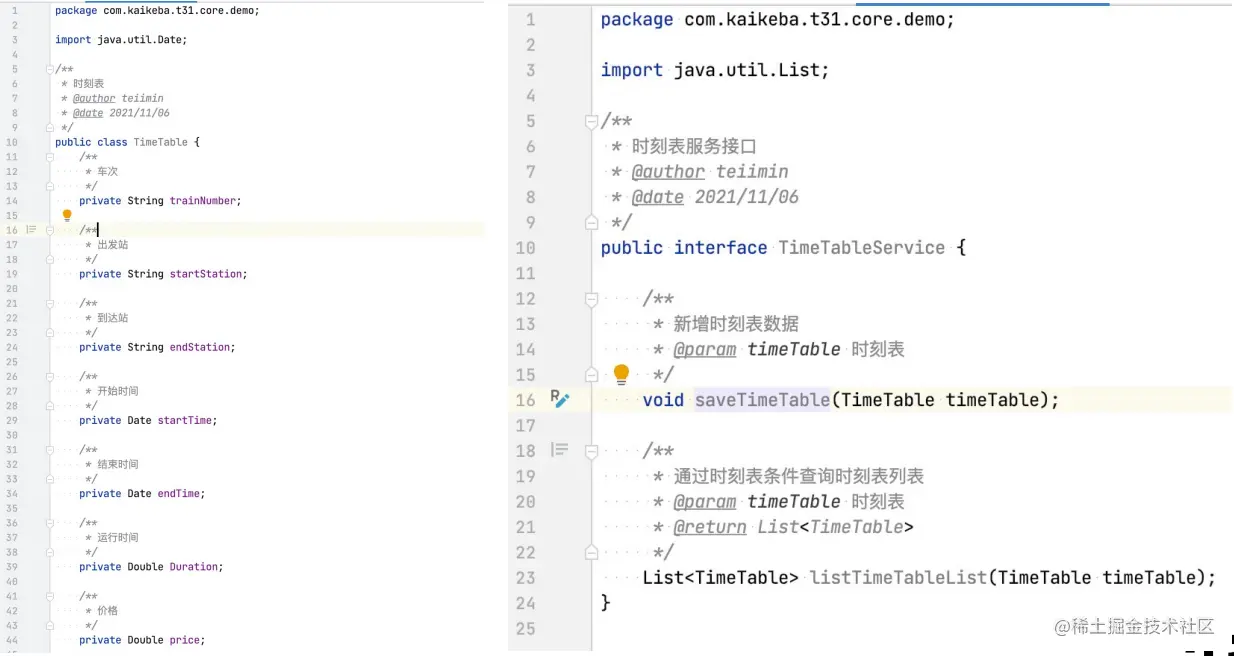Collapse interface Javadoc at line 5 in TimeTableService editor
The width and height of the screenshot is (1234, 656).
tap(591, 121)
